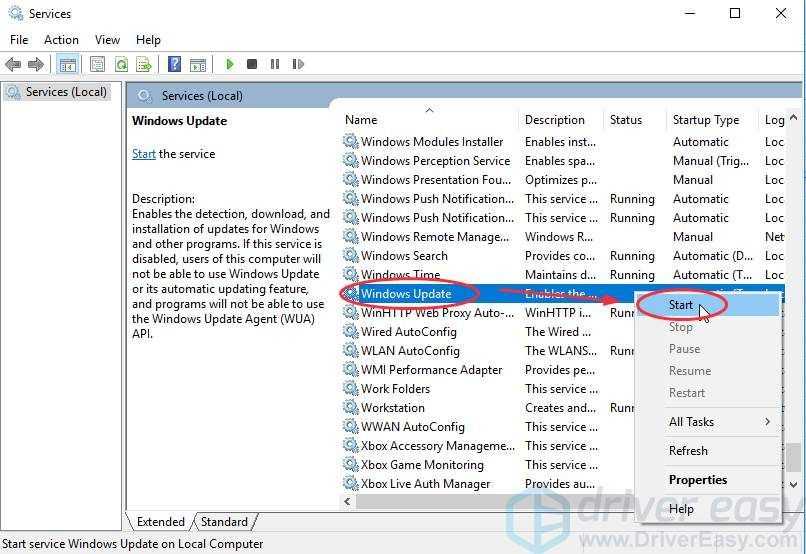Click the Pause Service toolbar icon
Screen dimensions: 806x554
(x=274, y=64)
